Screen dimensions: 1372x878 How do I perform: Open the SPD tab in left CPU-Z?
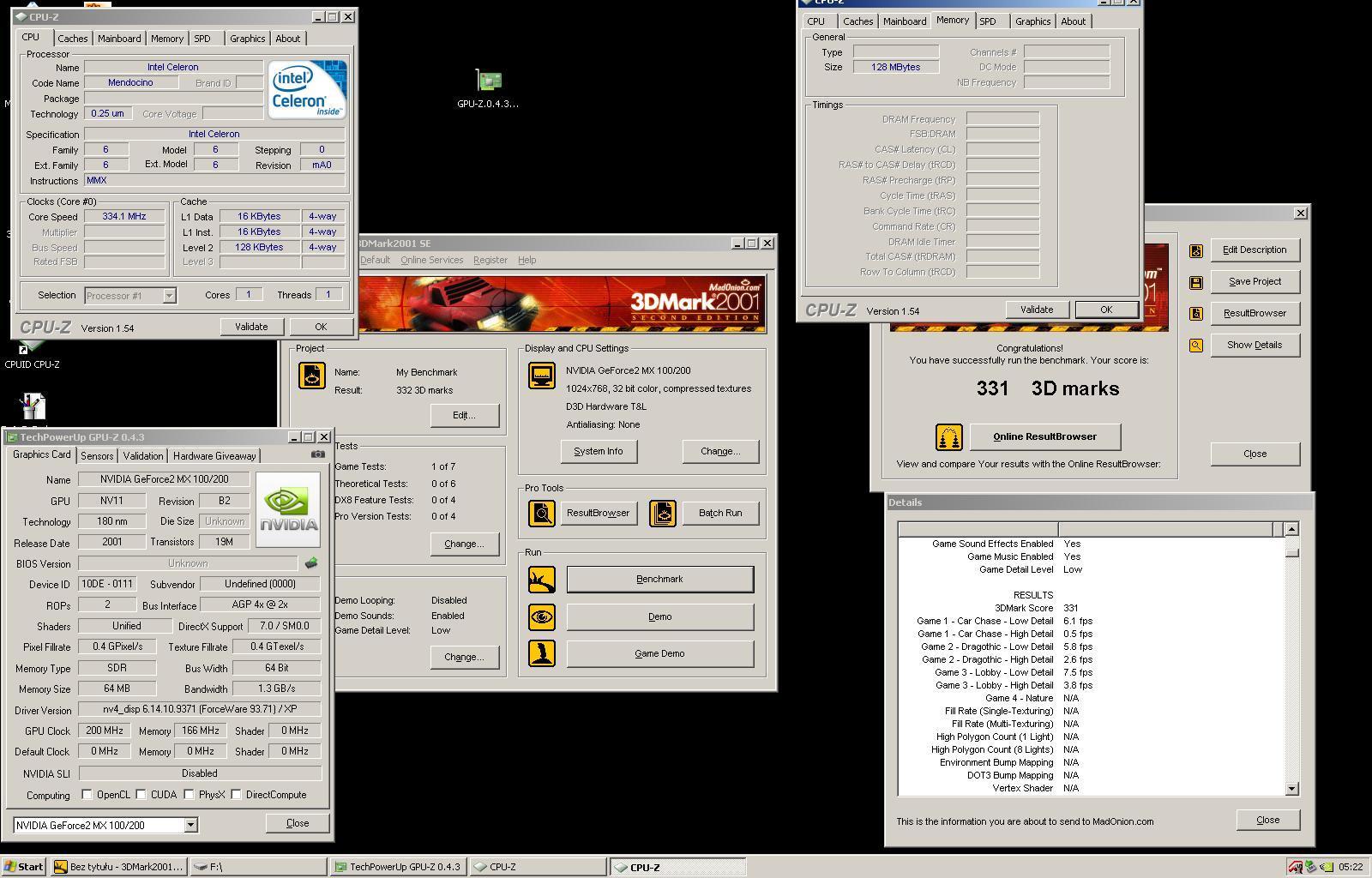click(202, 39)
